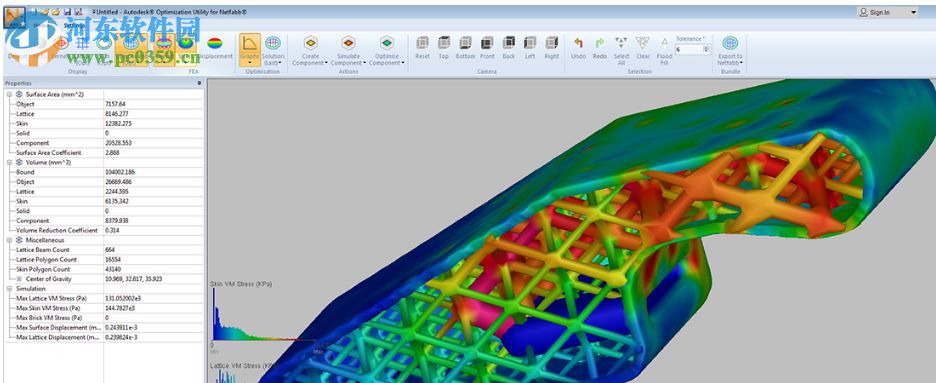This screenshot has width=936, height=383.
Task: Click the Lattice volume value 2244.595
Action: pos(116,192)
